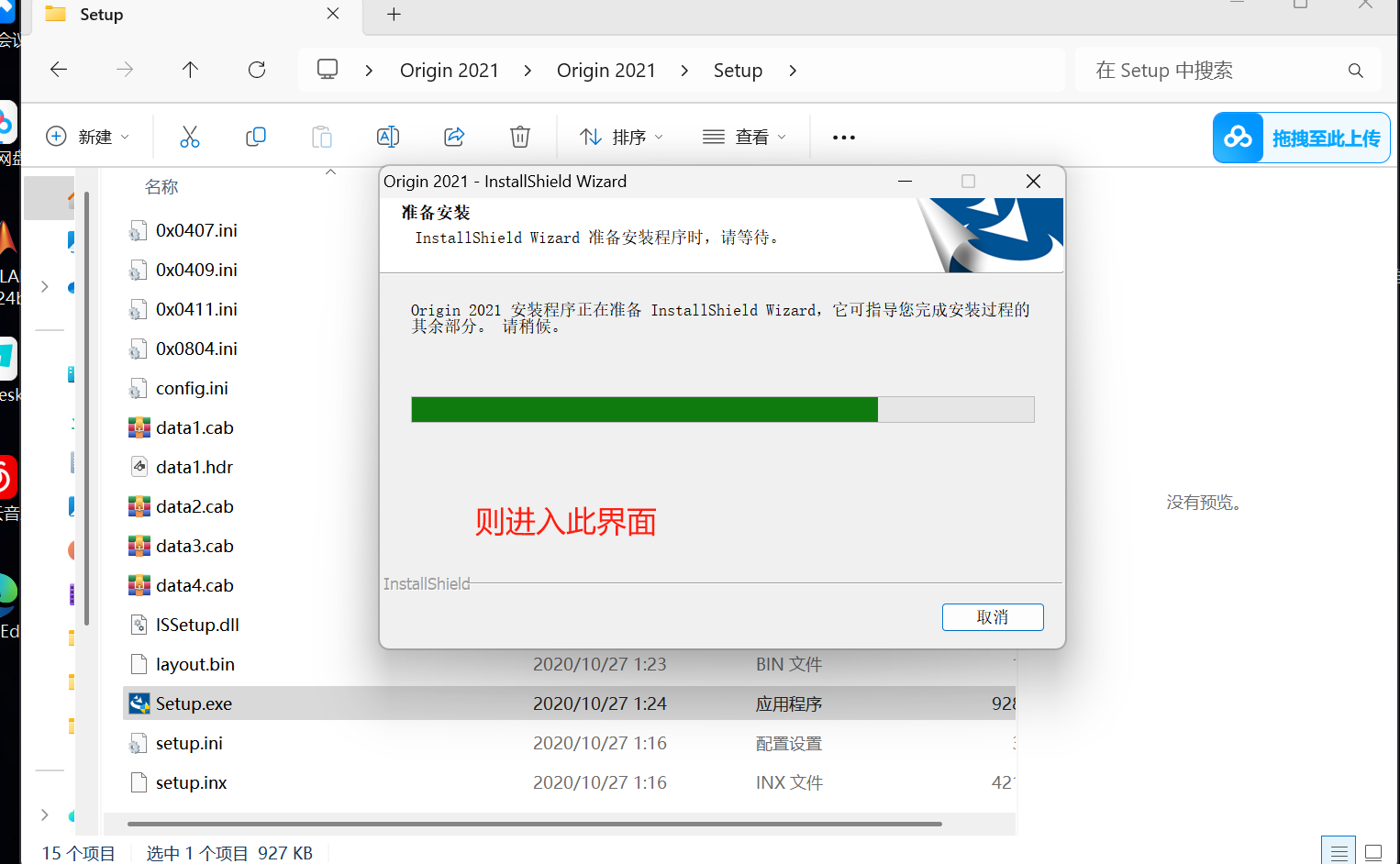Switch to details view in the status bar
1400x864 pixels.
tap(1339, 851)
